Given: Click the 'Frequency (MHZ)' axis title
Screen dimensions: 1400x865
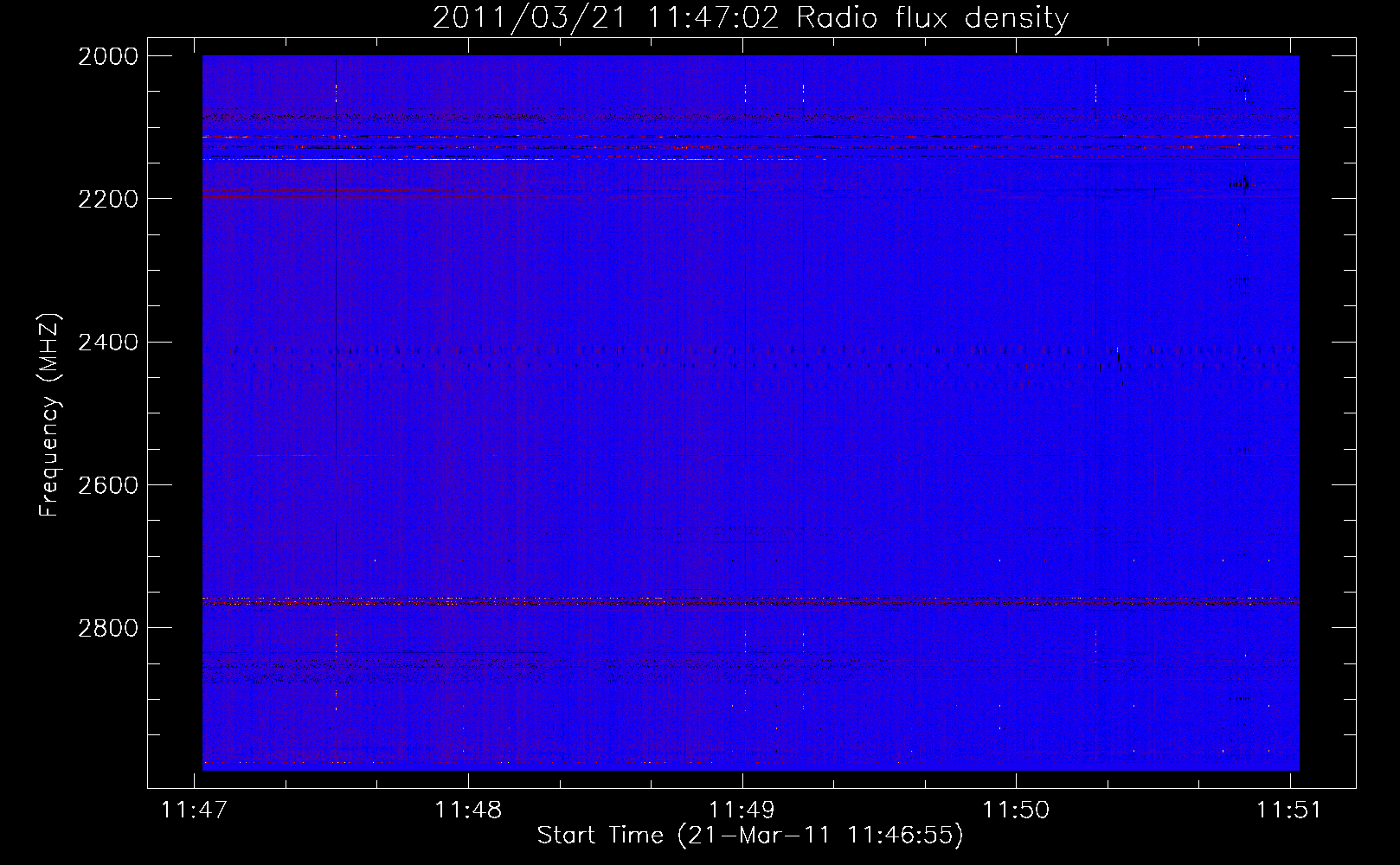Looking at the screenshot, I should click(49, 415).
